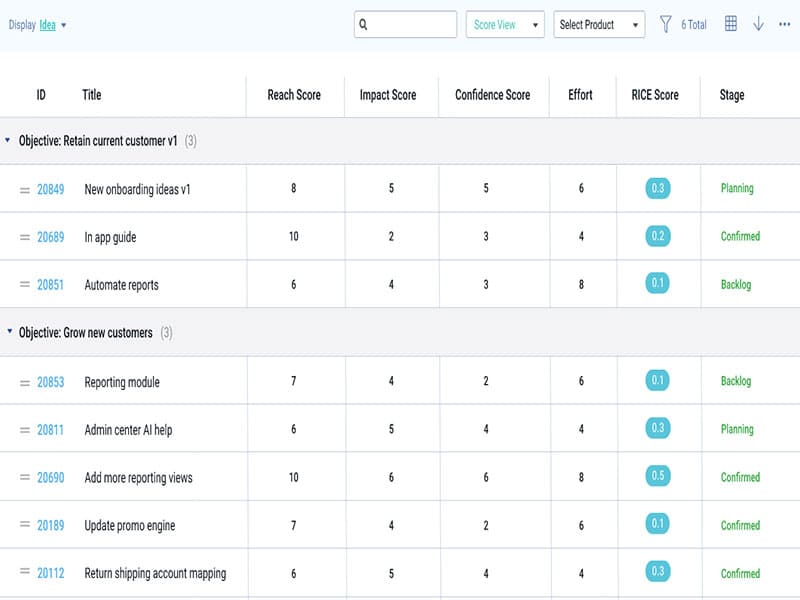This screenshot has height=600, width=800.
Task: Sort by Reach Score column header
Action: tap(294, 95)
